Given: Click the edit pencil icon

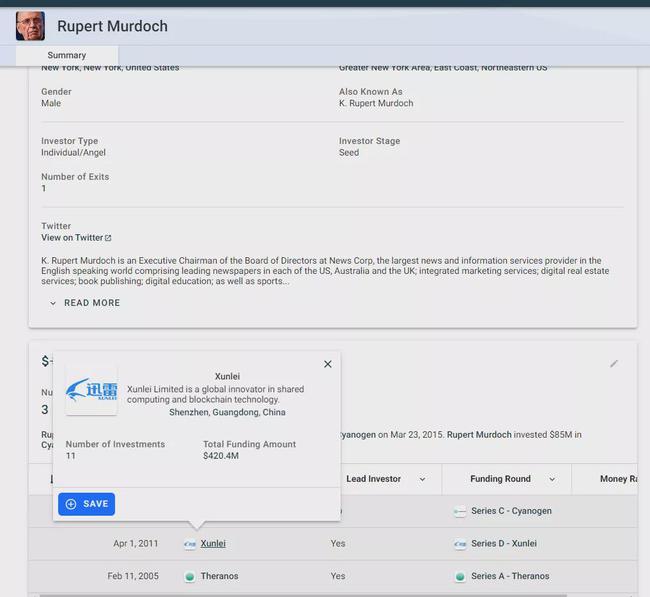Looking at the screenshot, I should tap(614, 364).
